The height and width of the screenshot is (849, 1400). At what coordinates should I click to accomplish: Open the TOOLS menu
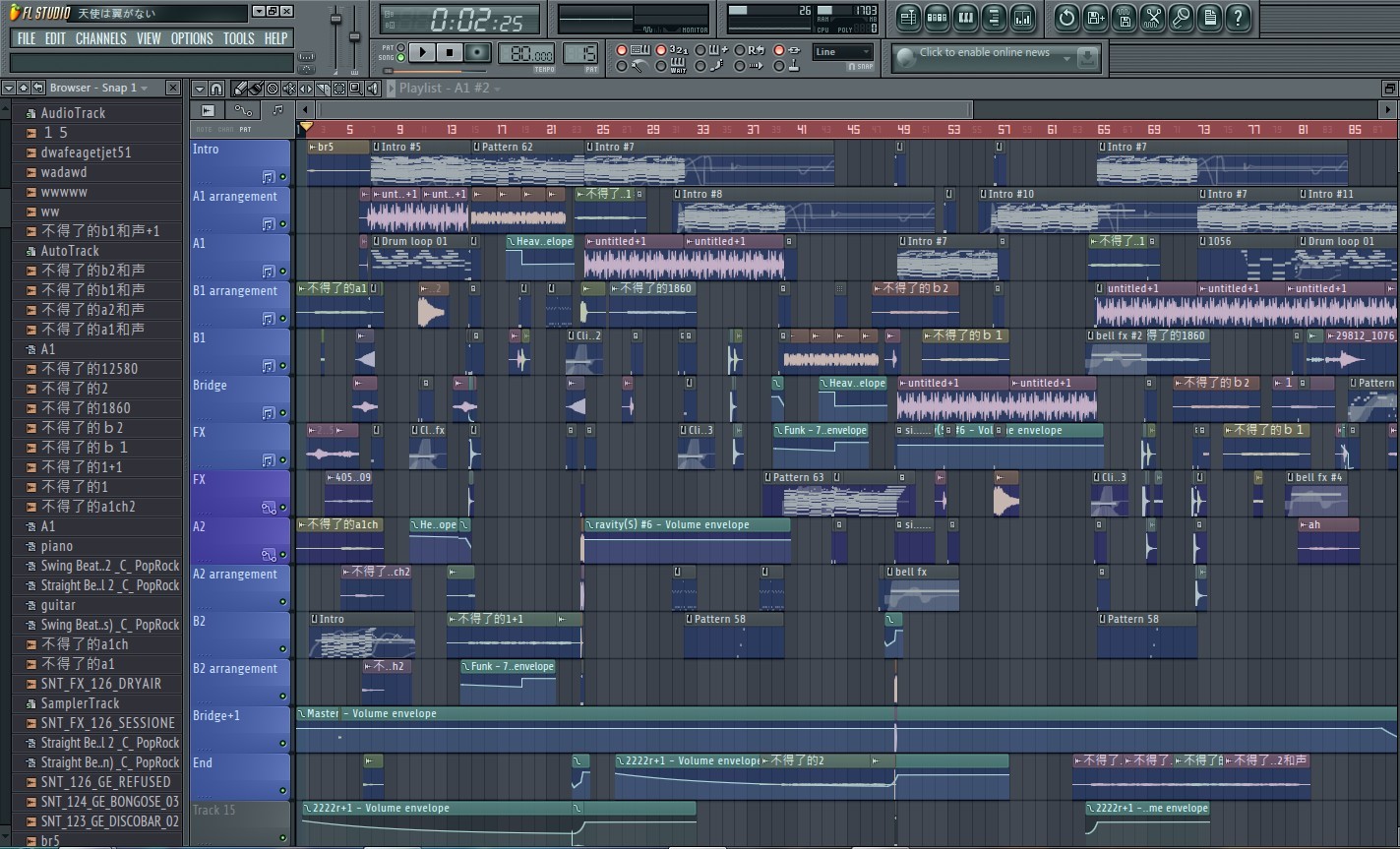[x=238, y=38]
